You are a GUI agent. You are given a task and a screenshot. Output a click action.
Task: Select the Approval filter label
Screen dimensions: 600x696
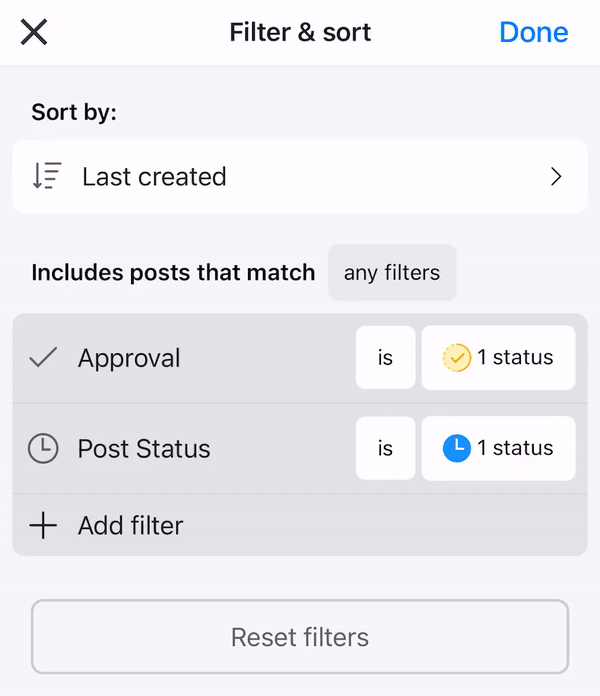click(129, 358)
